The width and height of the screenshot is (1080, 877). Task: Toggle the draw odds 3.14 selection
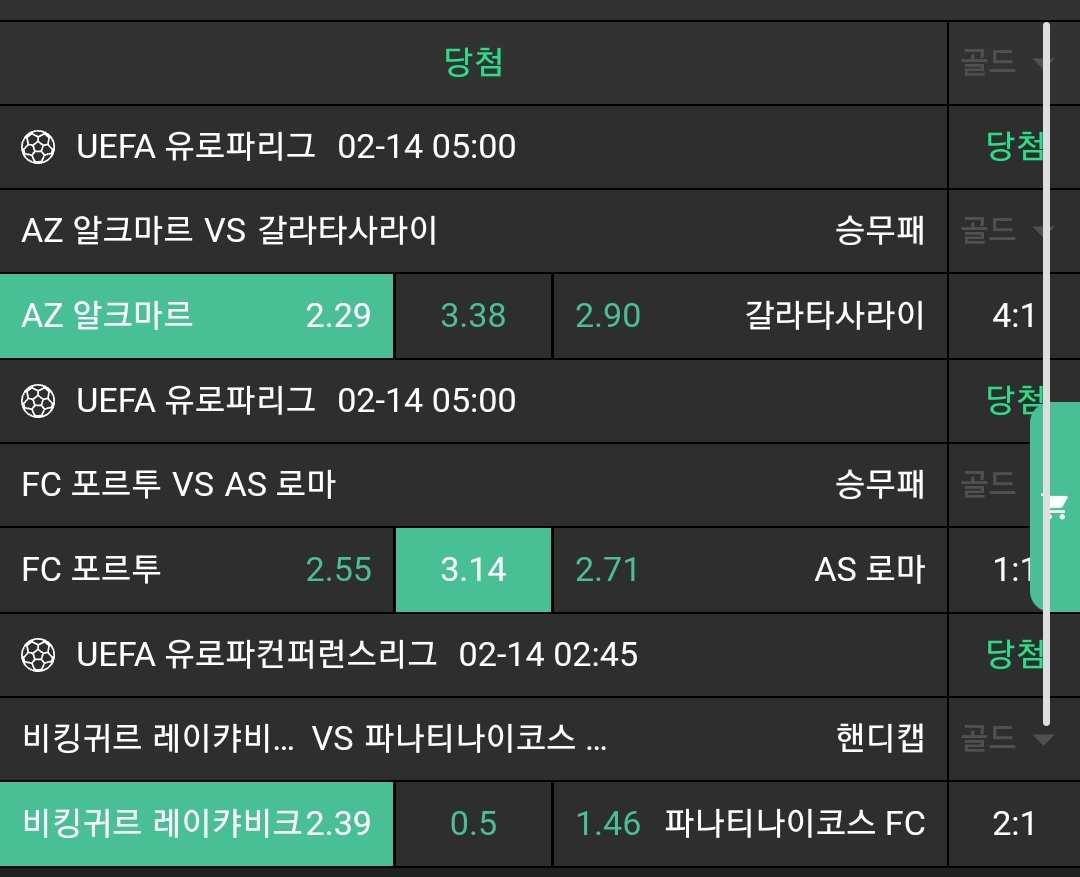473,570
